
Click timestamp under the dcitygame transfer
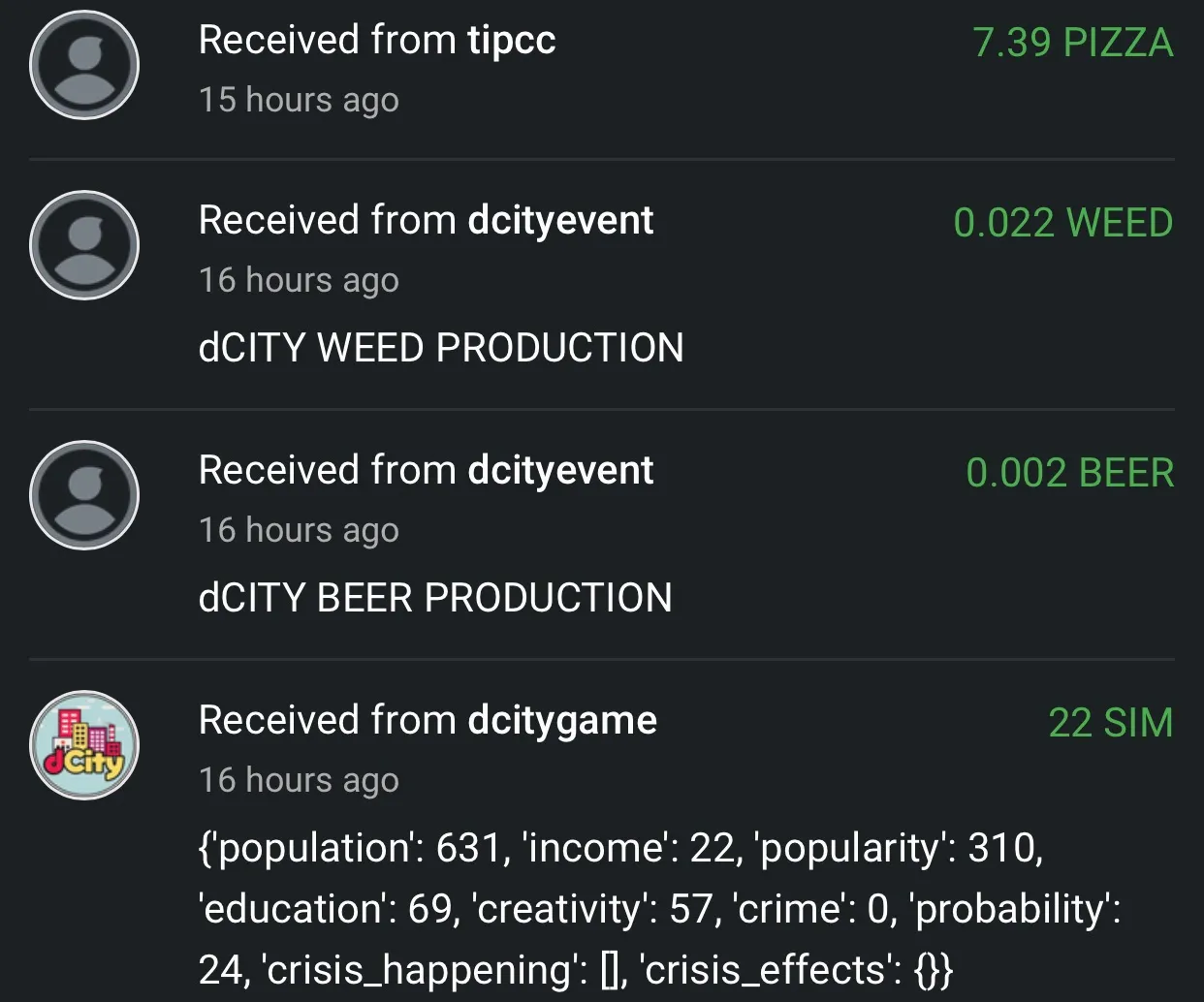[299, 780]
